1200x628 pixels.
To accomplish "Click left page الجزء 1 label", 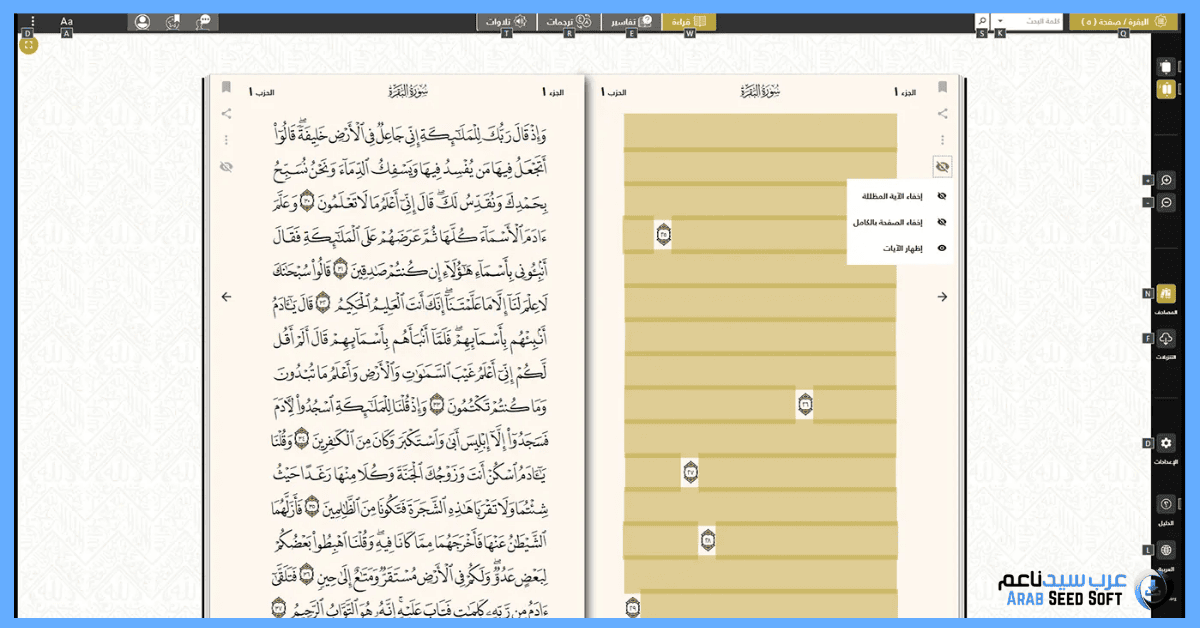I will (x=553, y=92).
